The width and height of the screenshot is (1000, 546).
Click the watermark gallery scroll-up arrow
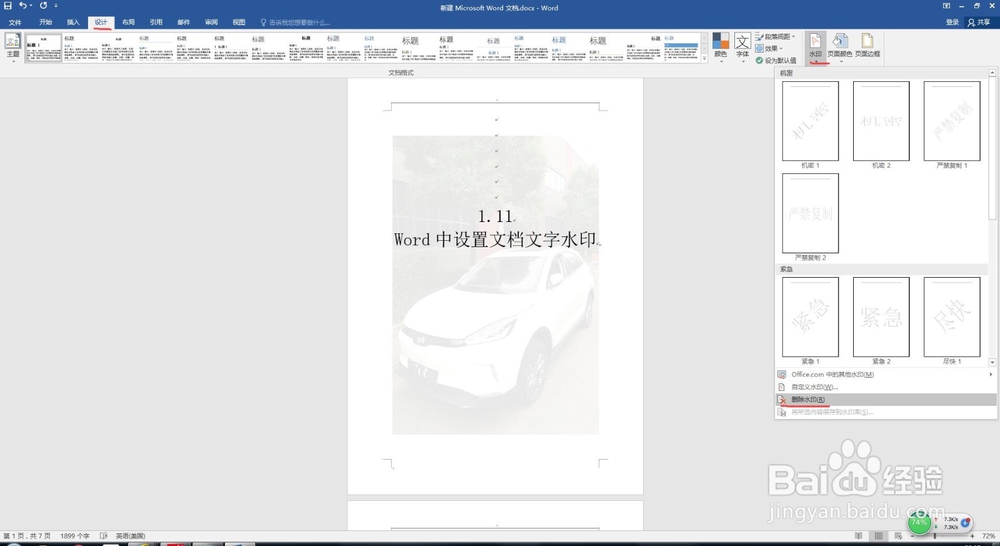point(992,73)
